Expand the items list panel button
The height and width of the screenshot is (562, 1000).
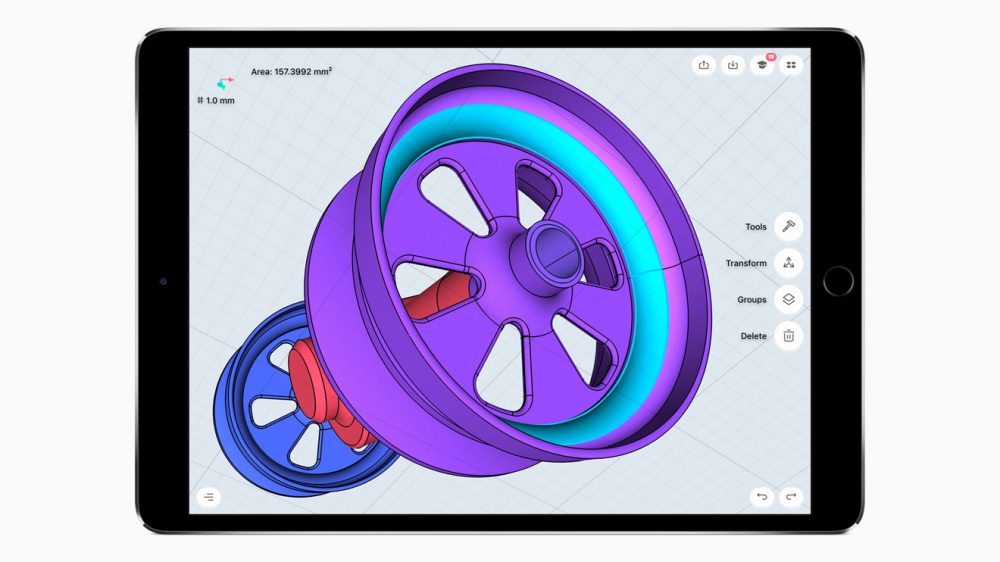pos(208,496)
